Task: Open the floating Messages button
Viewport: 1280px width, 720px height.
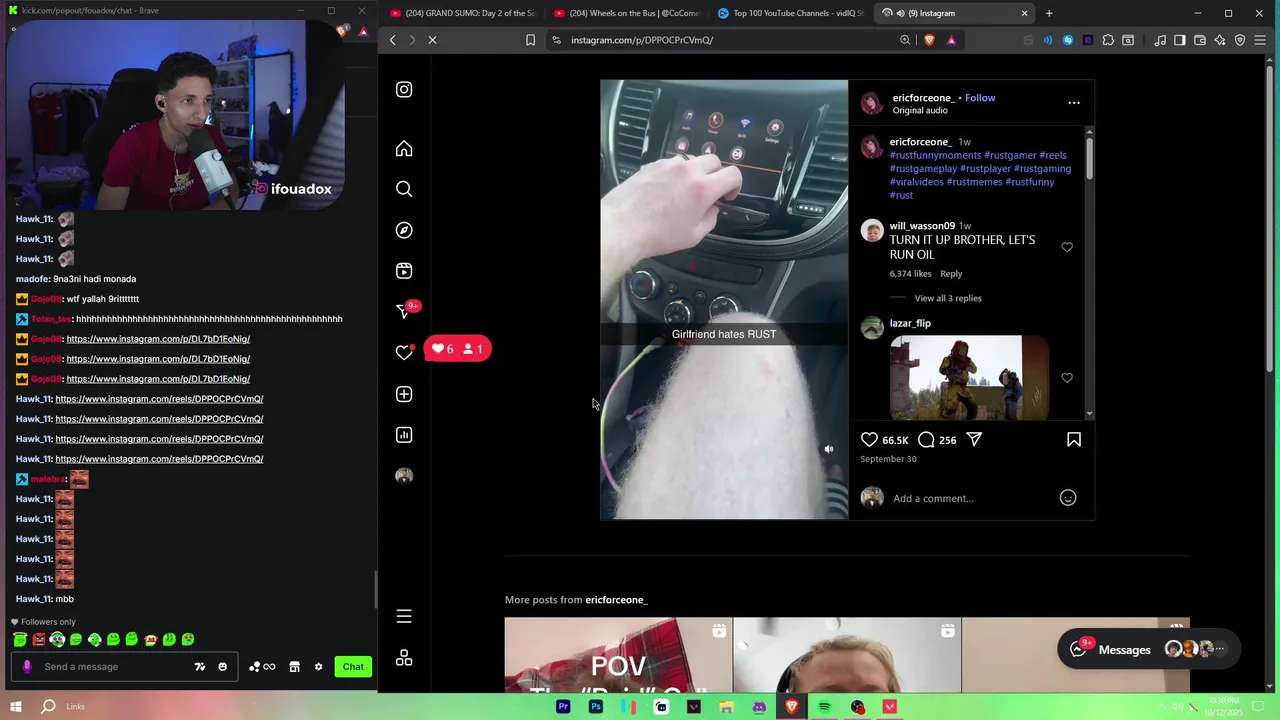Action: 1149,649
